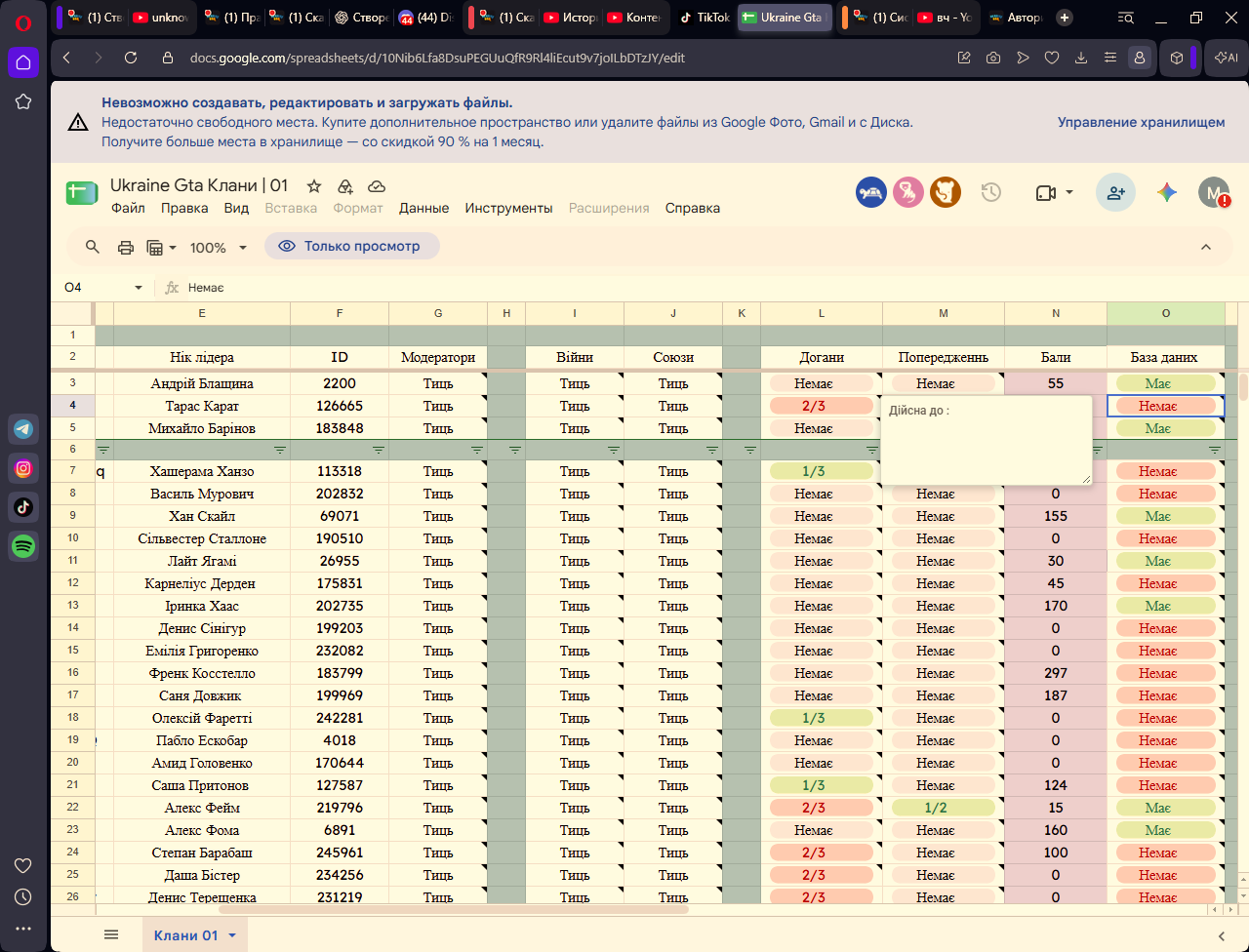
Task: Open version history clock icon
Action: [991, 192]
